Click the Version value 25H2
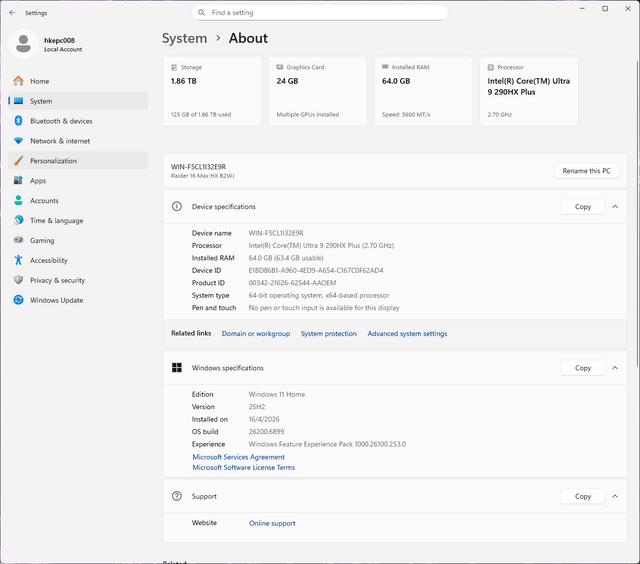Image resolution: width=640 pixels, height=564 pixels. coord(257,406)
